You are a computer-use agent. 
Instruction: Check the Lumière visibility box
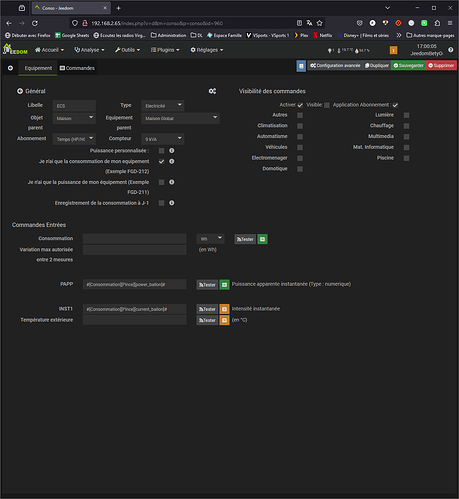click(406, 115)
